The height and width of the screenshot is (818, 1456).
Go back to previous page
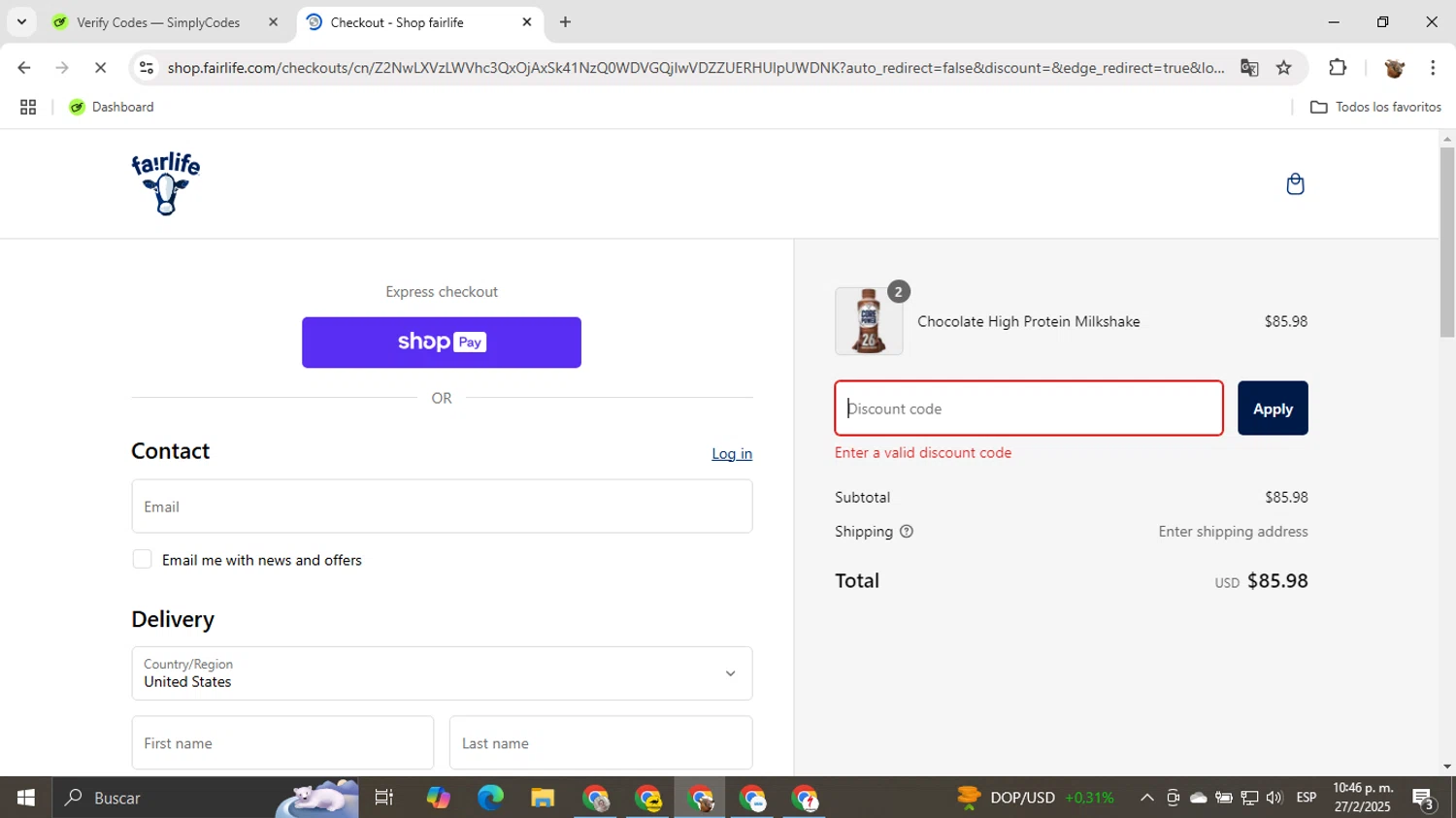[24, 68]
